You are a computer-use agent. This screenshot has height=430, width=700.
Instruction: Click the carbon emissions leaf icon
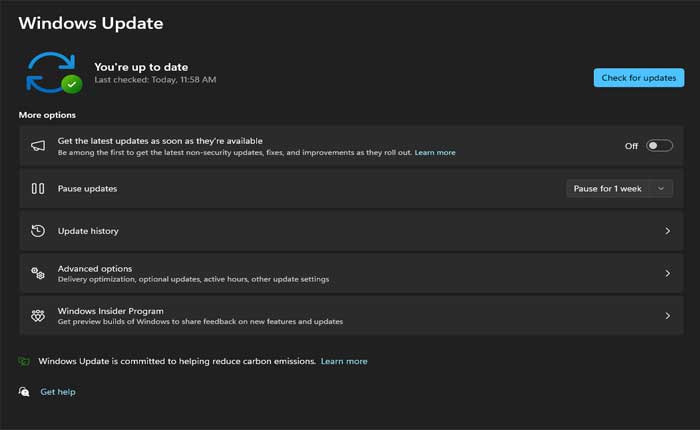tap(24, 361)
